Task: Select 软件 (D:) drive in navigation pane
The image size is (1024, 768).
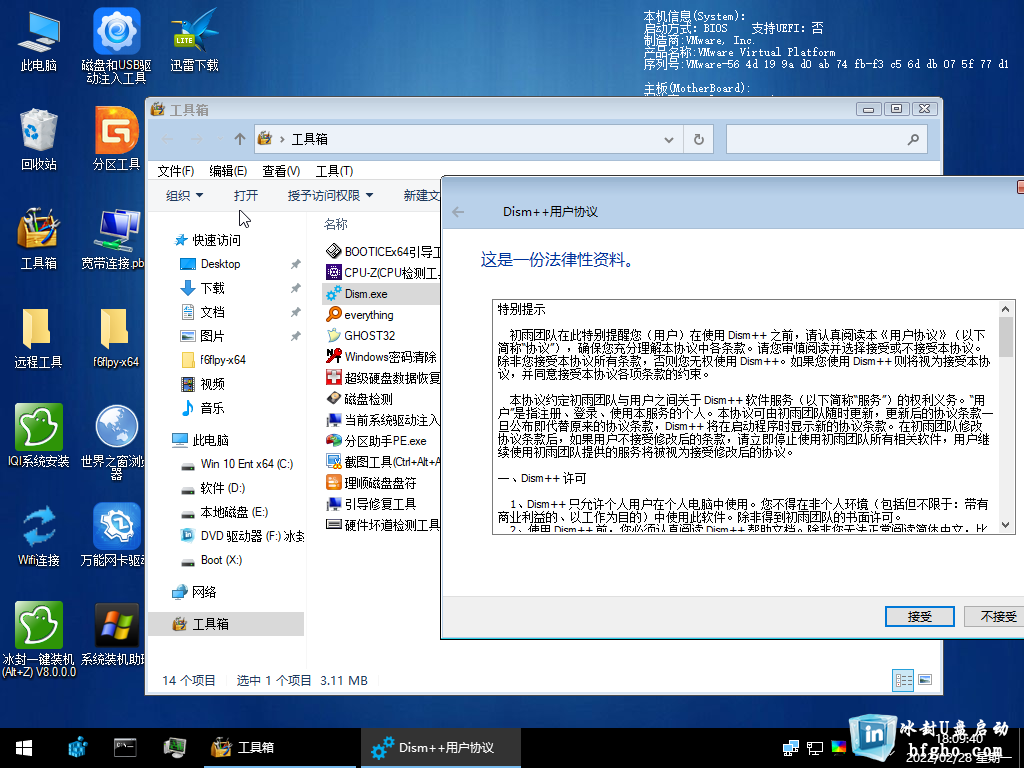Action: (213, 488)
